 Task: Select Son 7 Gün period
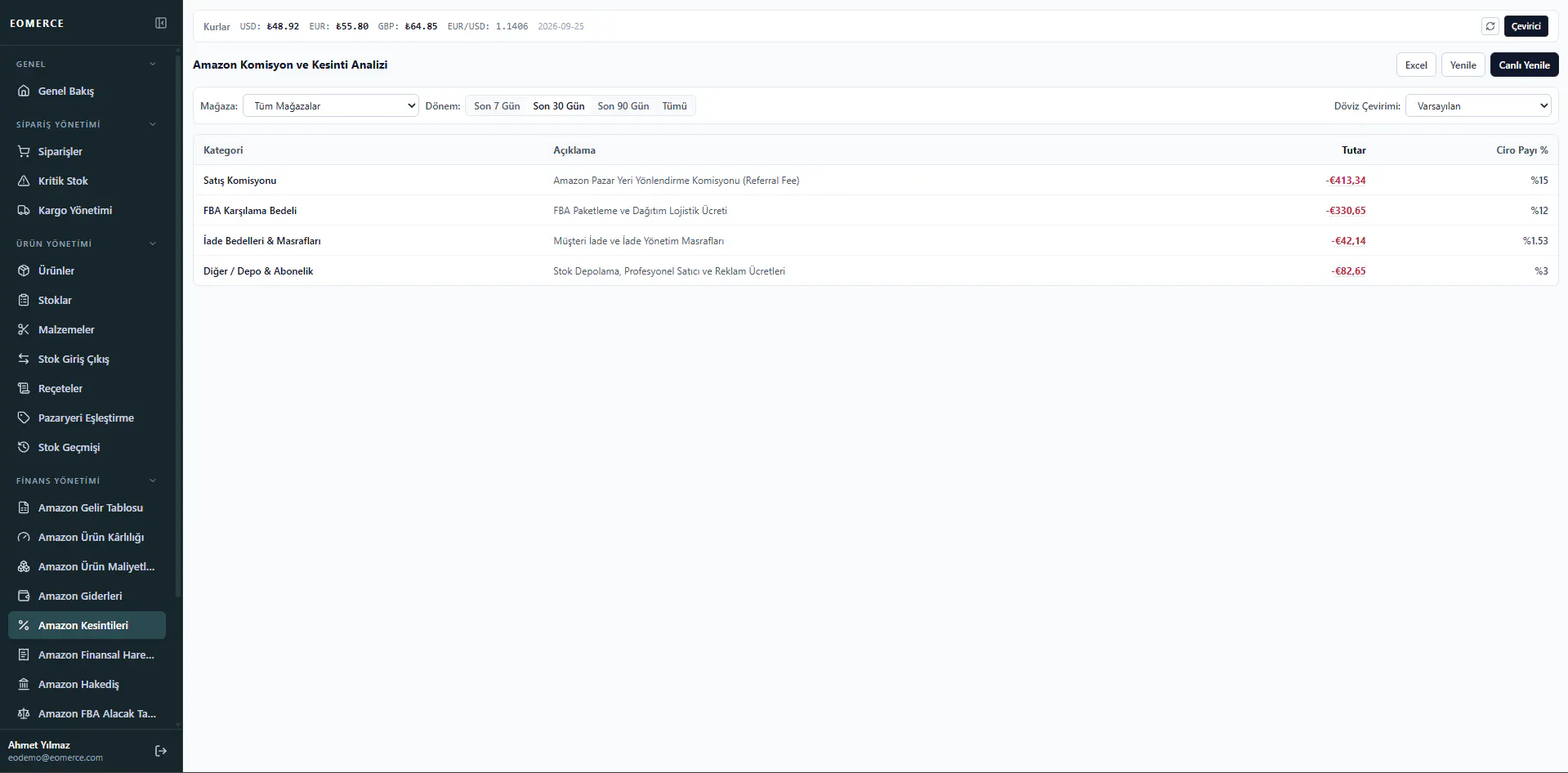(x=497, y=106)
